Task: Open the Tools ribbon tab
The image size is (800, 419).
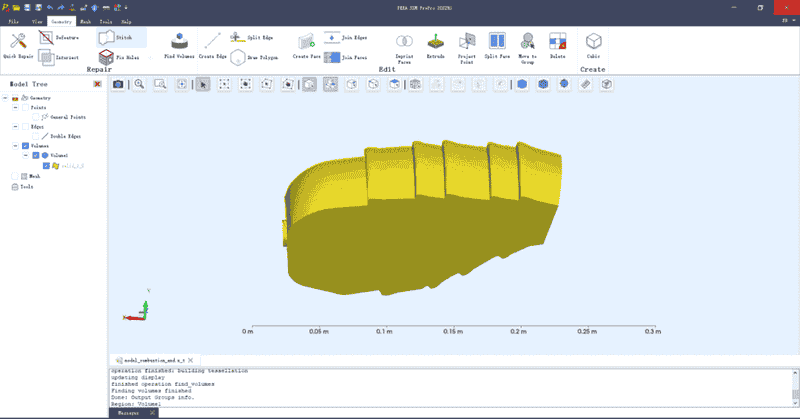Action: tap(106, 21)
